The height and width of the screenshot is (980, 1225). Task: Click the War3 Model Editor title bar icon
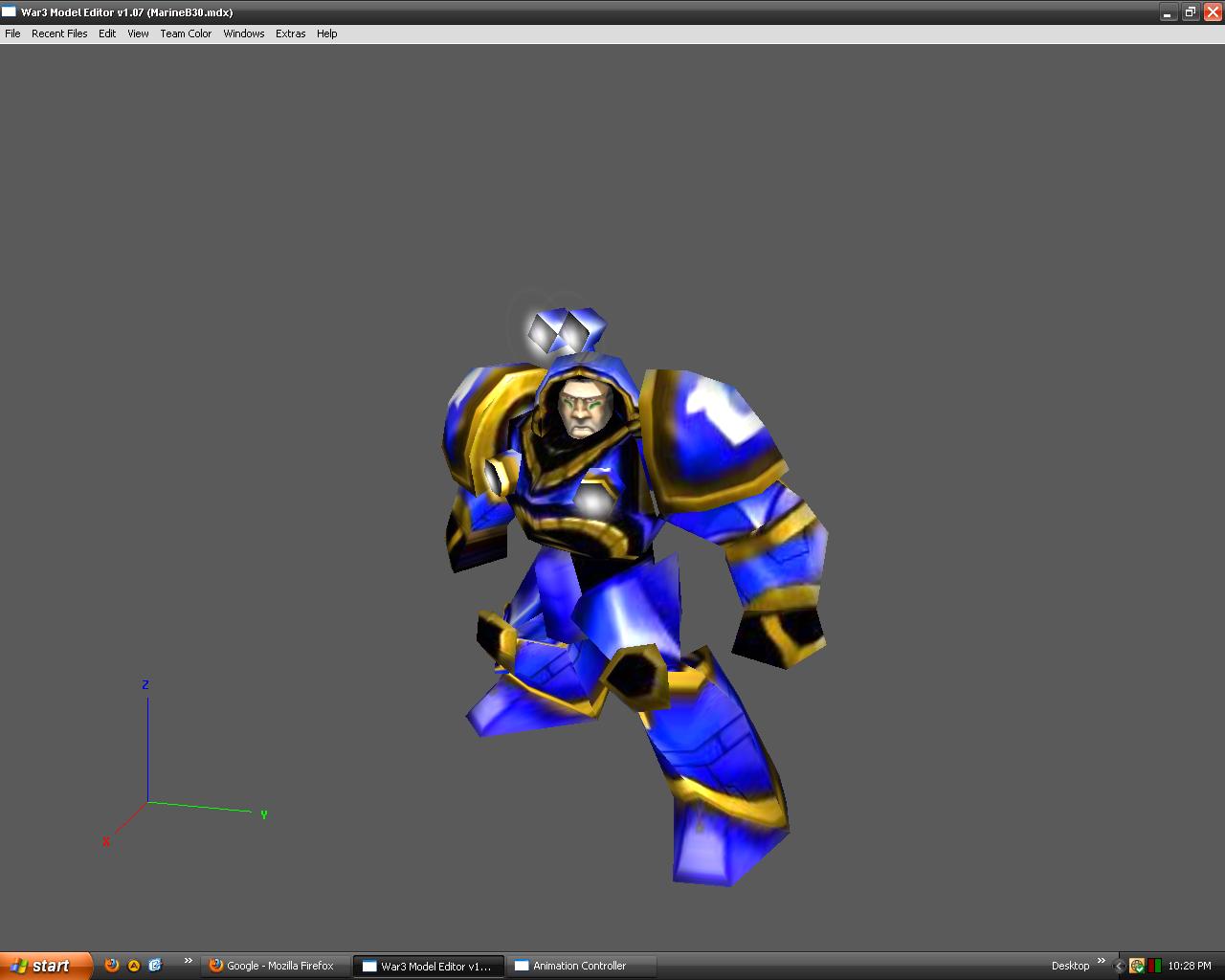tap(10, 12)
